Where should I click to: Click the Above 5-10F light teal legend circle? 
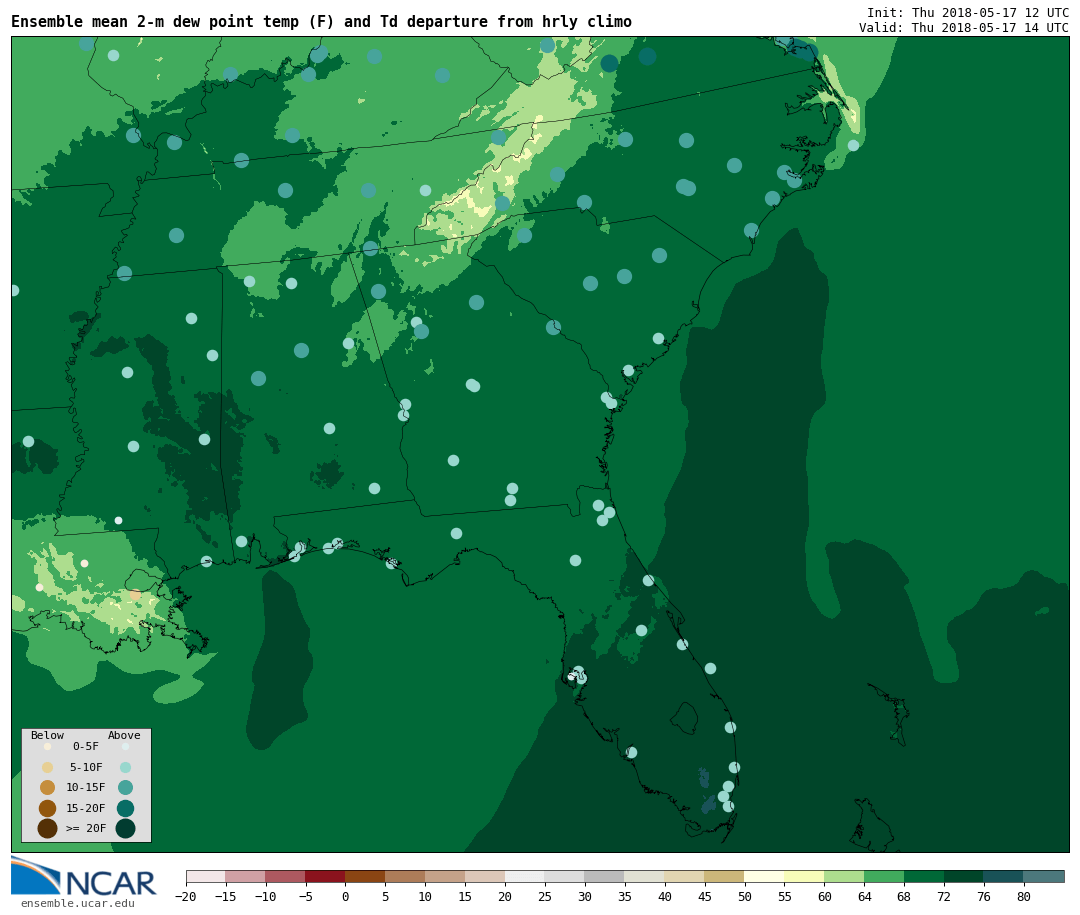pos(125,768)
